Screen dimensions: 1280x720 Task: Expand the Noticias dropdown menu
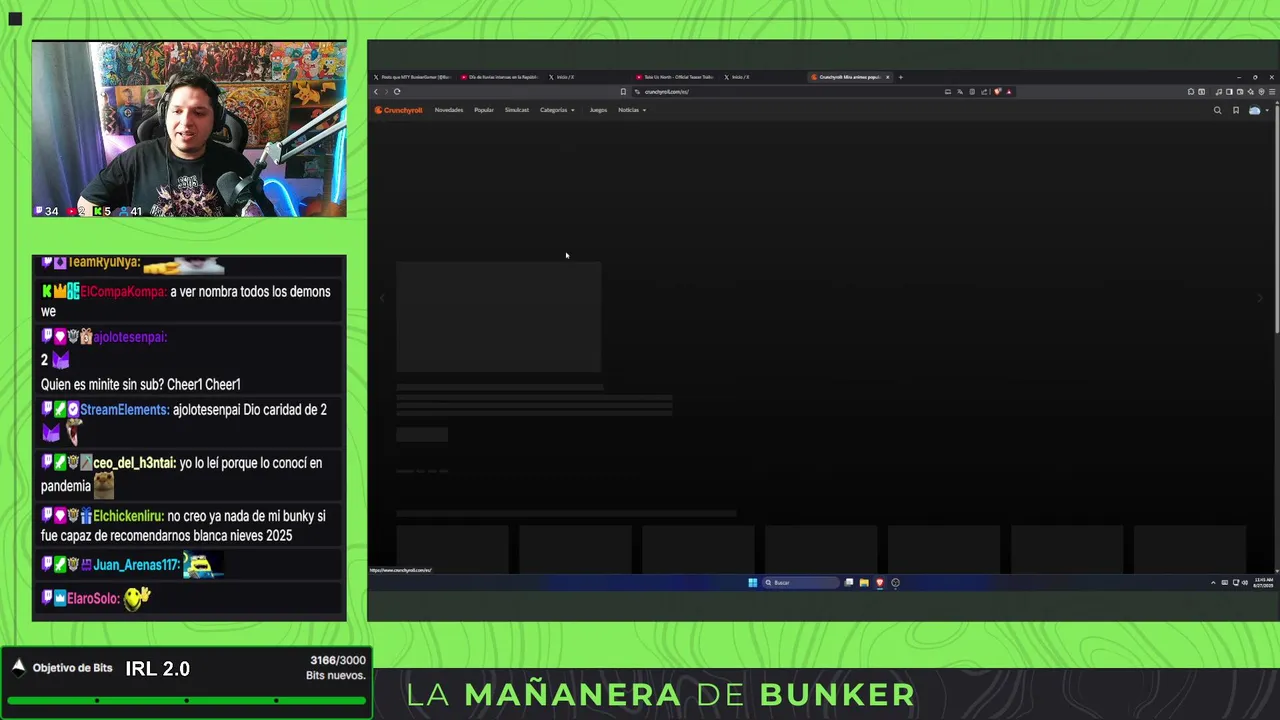coord(632,110)
